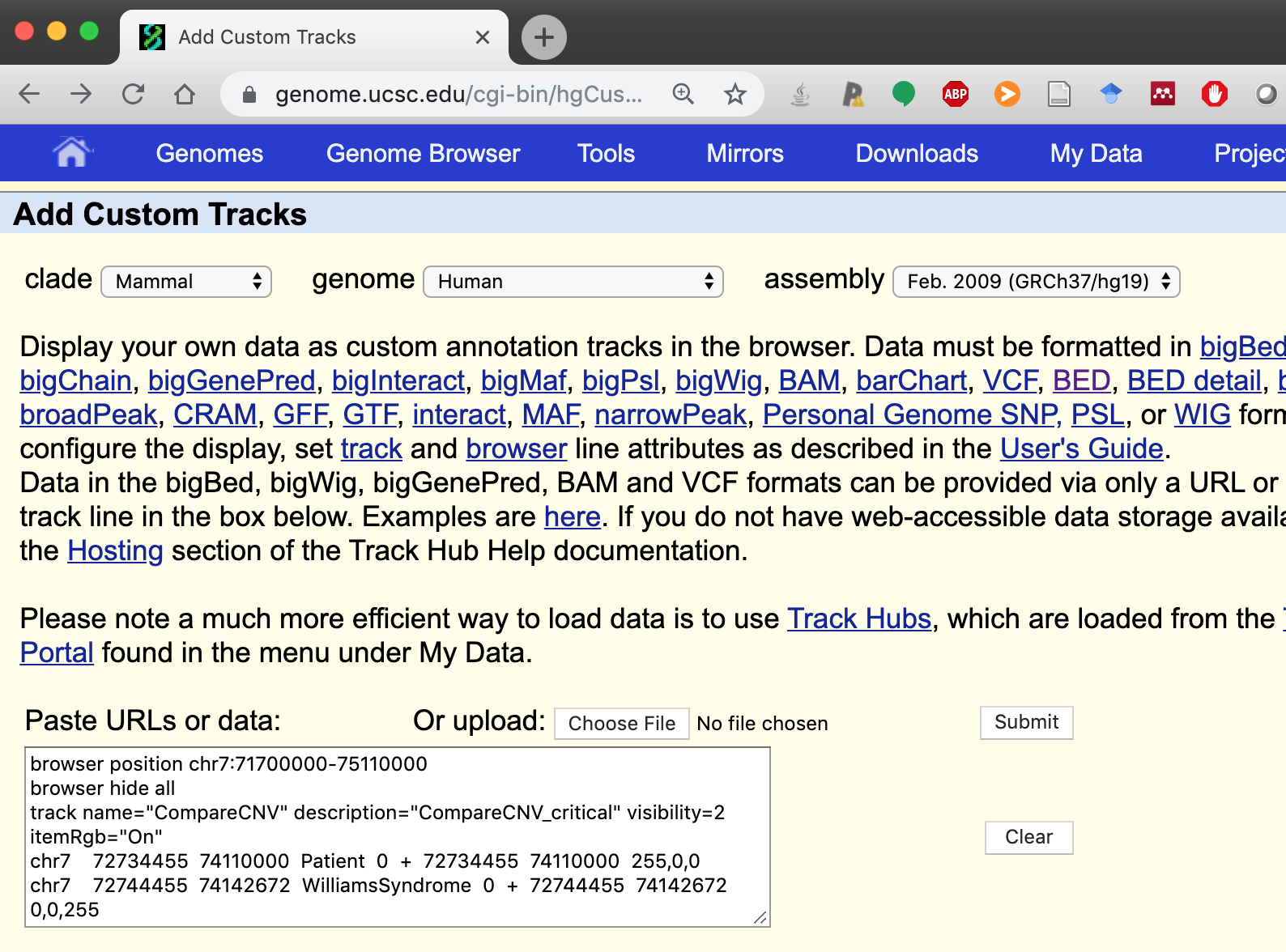
Task: Click the browser forward arrow
Action: [x=81, y=95]
